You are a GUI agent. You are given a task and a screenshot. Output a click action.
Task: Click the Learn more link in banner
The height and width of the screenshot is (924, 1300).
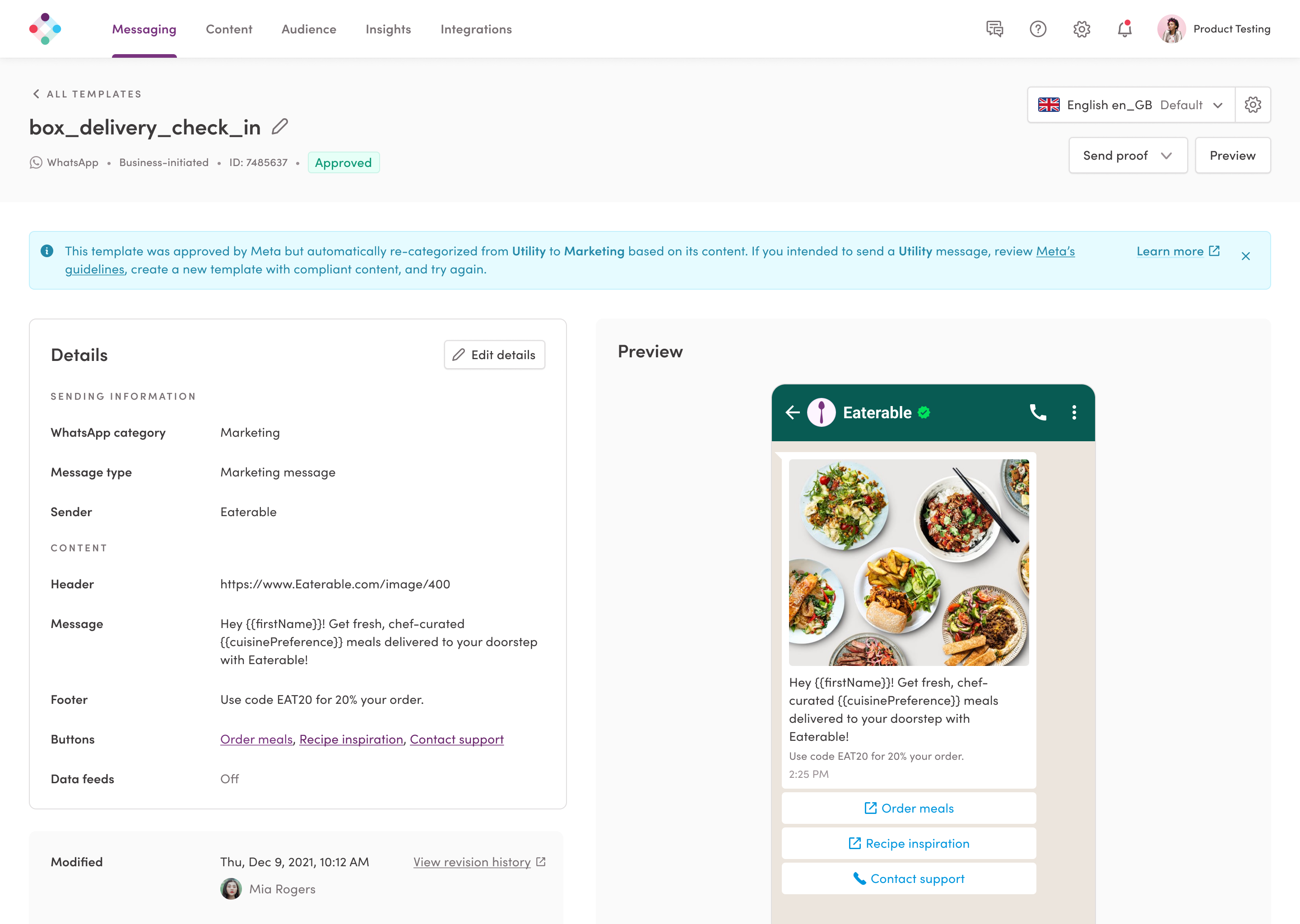[x=1178, y=251]
